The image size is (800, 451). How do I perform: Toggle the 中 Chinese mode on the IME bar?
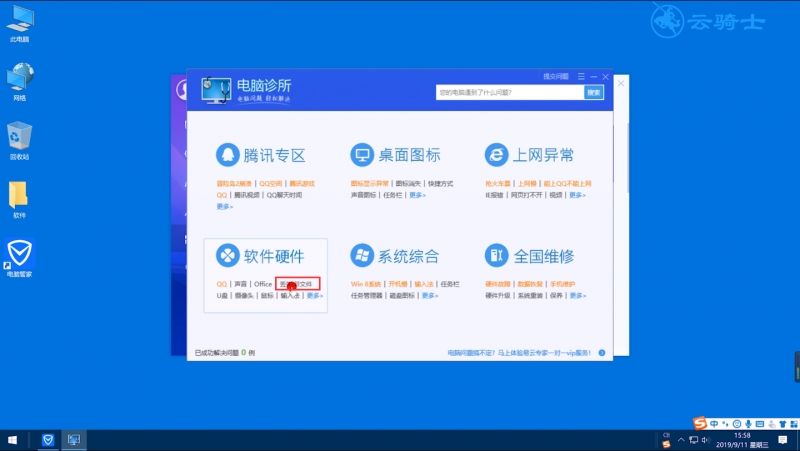click(714, 424)
